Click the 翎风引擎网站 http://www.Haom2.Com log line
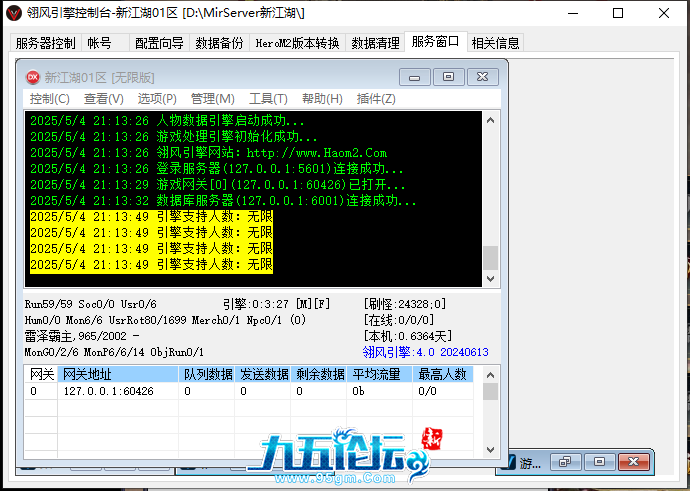The width and height of the screenshot is (690, 491). (209, 153)
